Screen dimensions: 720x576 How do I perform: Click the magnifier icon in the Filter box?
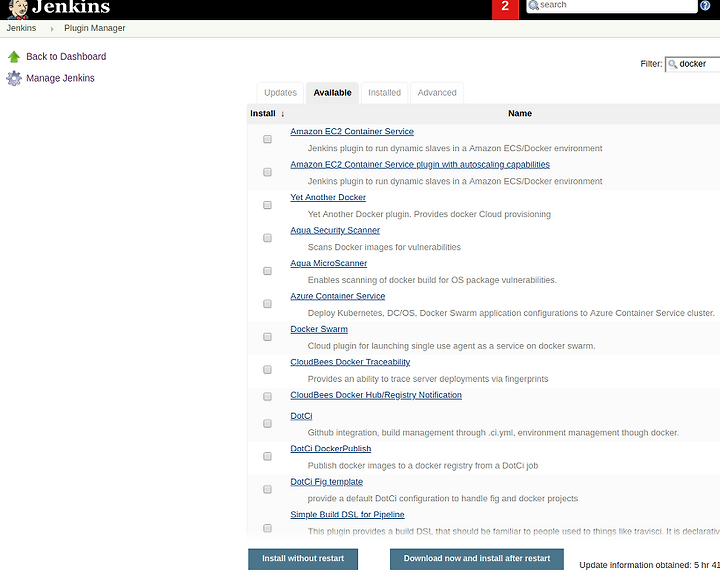[x=672, y=64]
